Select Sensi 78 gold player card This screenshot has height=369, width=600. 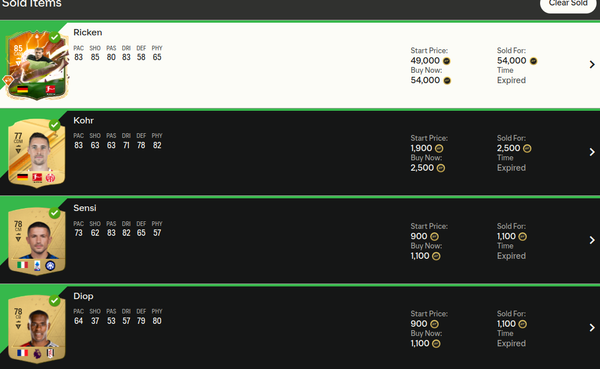(x=36, y=241)
